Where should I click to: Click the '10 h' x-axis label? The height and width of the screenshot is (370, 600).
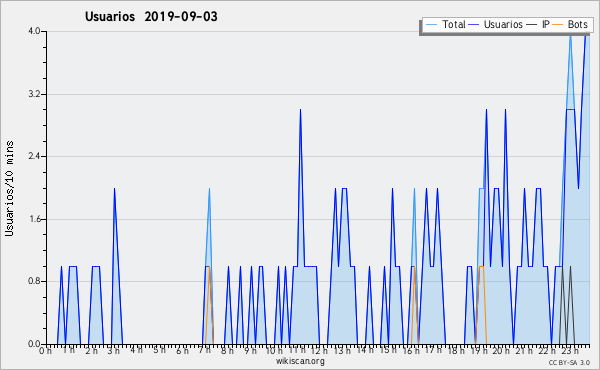tap(274, 350)
